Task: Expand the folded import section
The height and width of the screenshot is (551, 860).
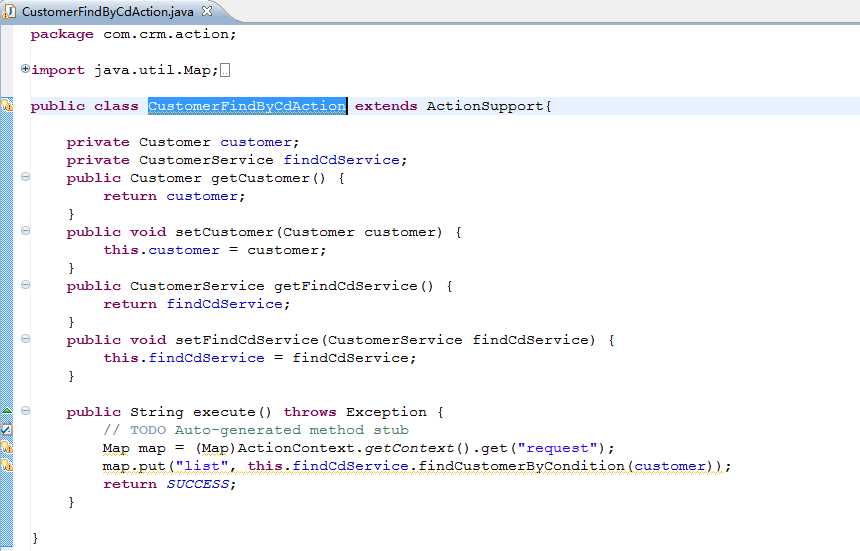Action: pos(25,69)
